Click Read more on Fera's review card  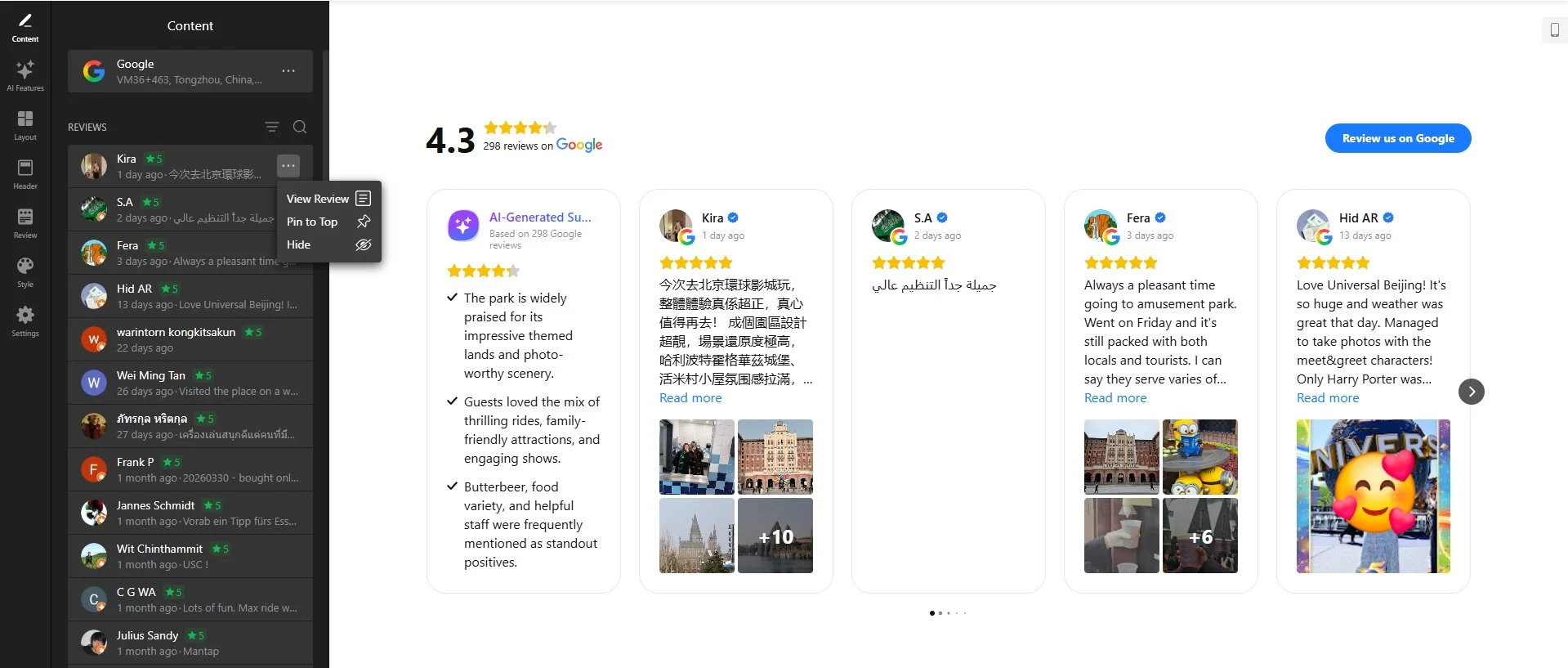(1115, 398)
